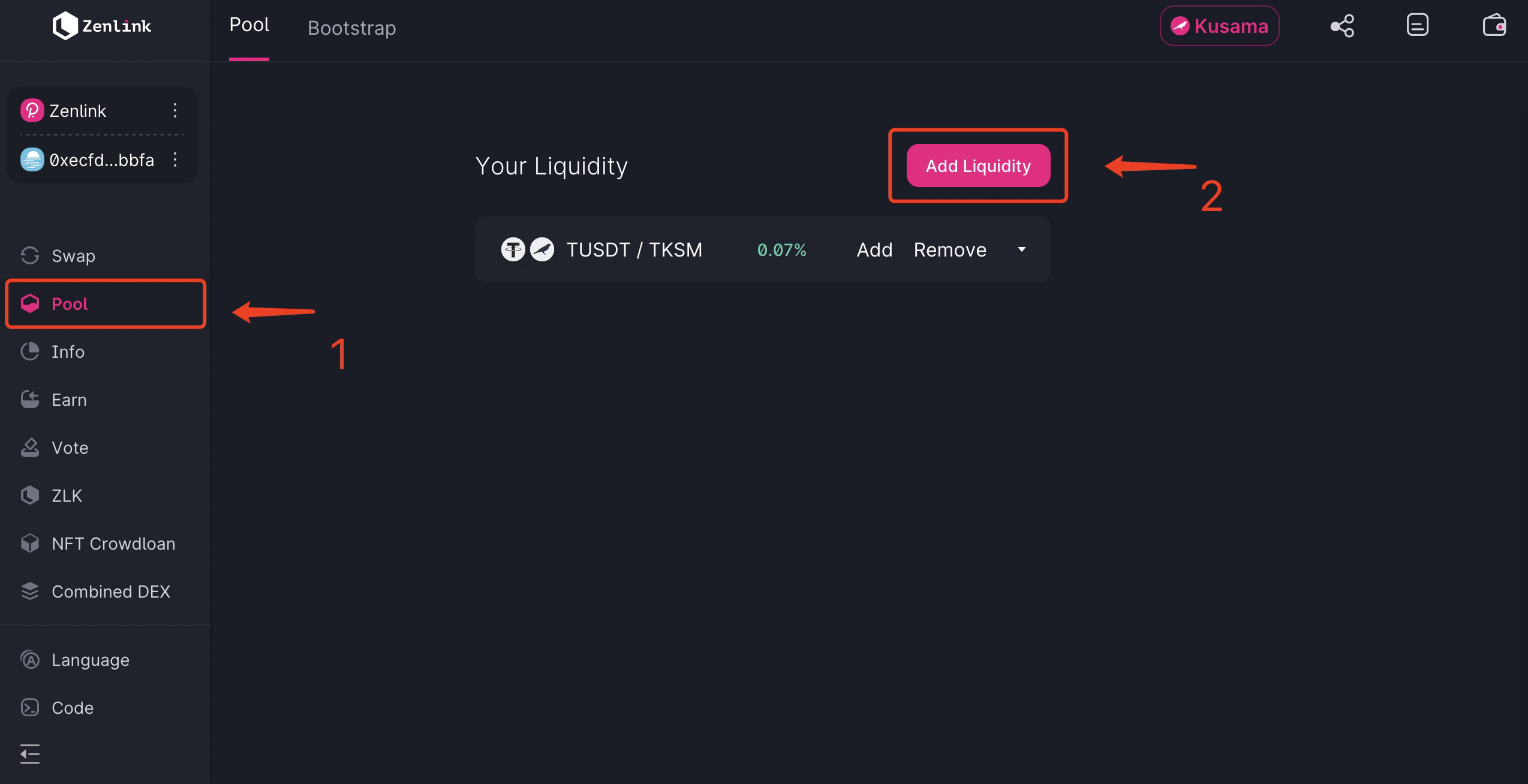This screenshot has height=784, width=1528.
Task: Click Remove for TUSDT / TKSM
Action: click(x=950, y=249)
